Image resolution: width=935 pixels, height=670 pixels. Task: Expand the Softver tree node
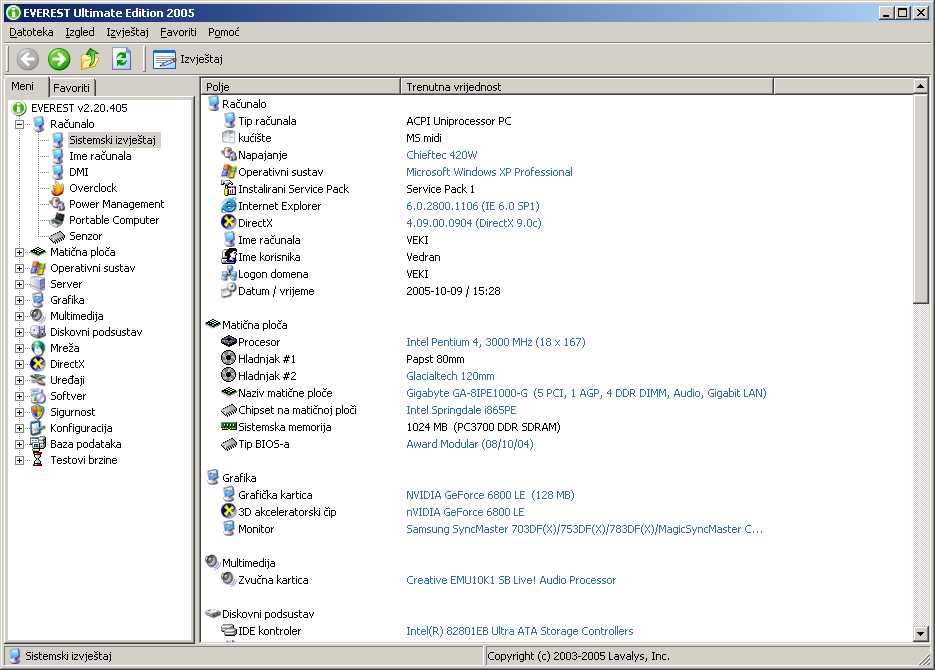[20, 396]
